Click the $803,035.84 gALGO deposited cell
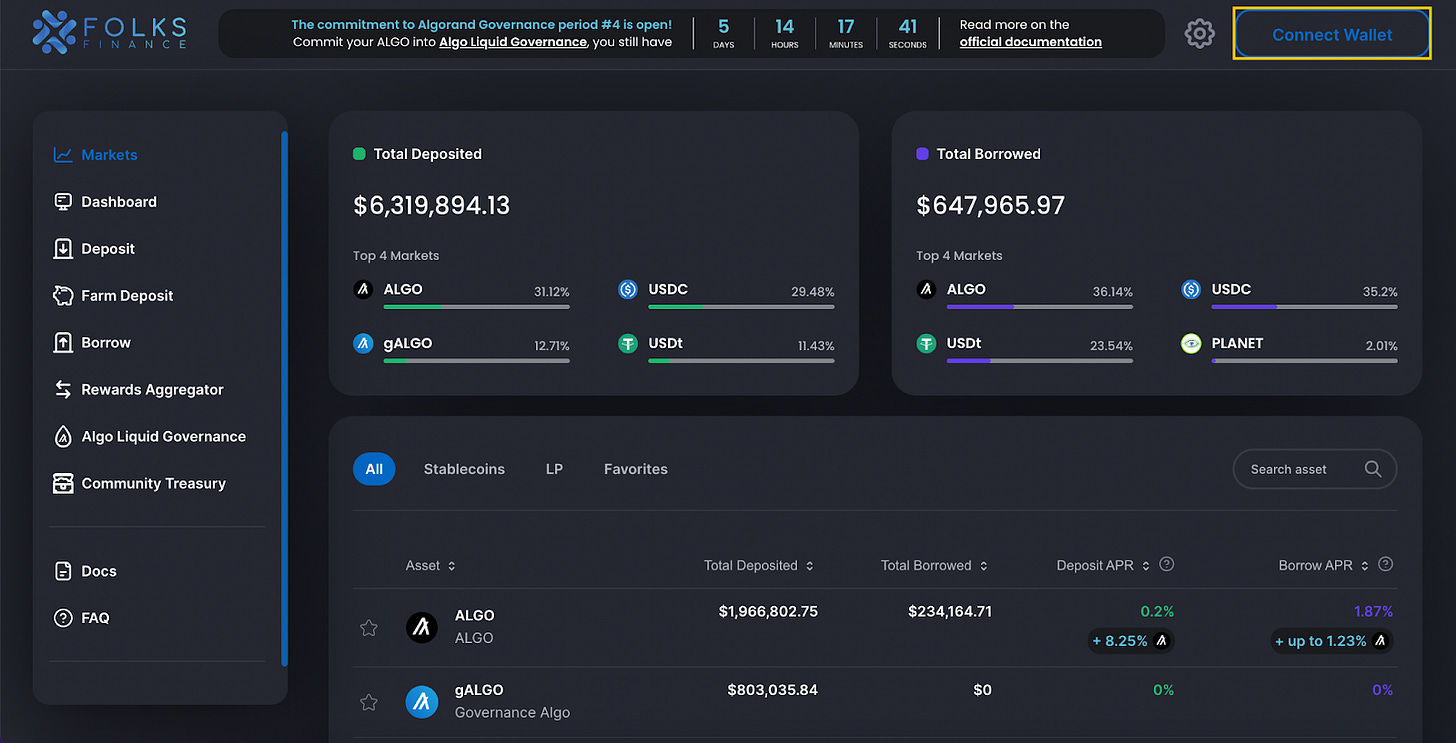 tap(773, 690)
